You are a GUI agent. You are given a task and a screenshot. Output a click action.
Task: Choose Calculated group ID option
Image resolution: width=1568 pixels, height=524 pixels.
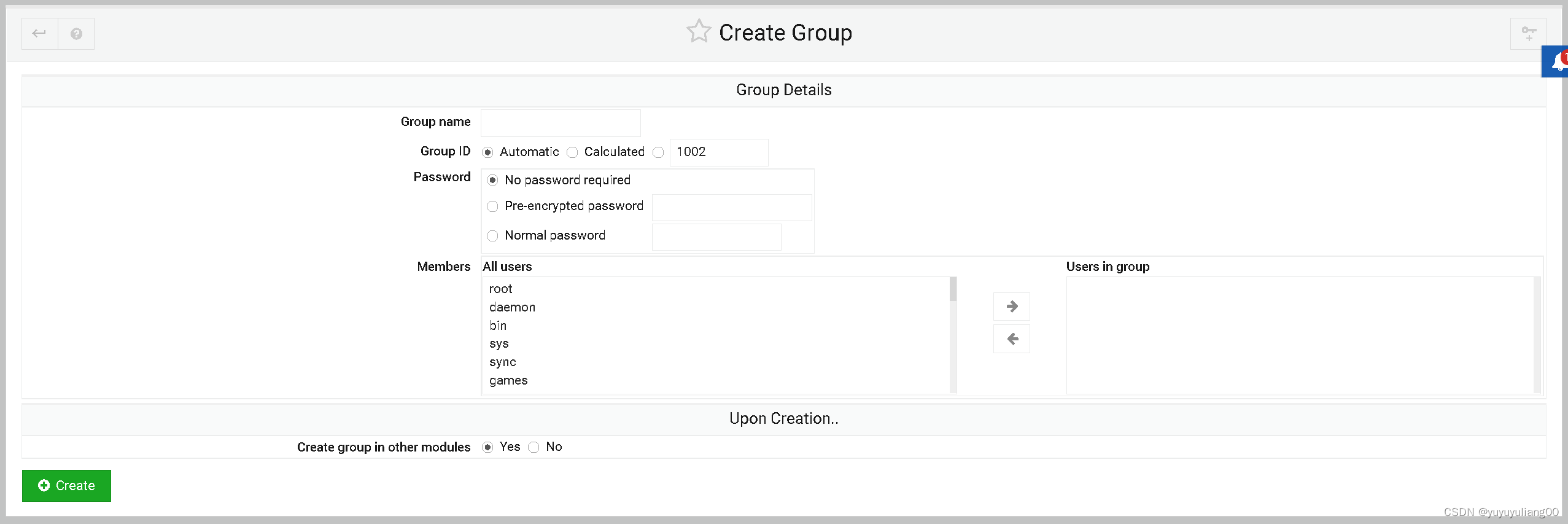[572, 152]
